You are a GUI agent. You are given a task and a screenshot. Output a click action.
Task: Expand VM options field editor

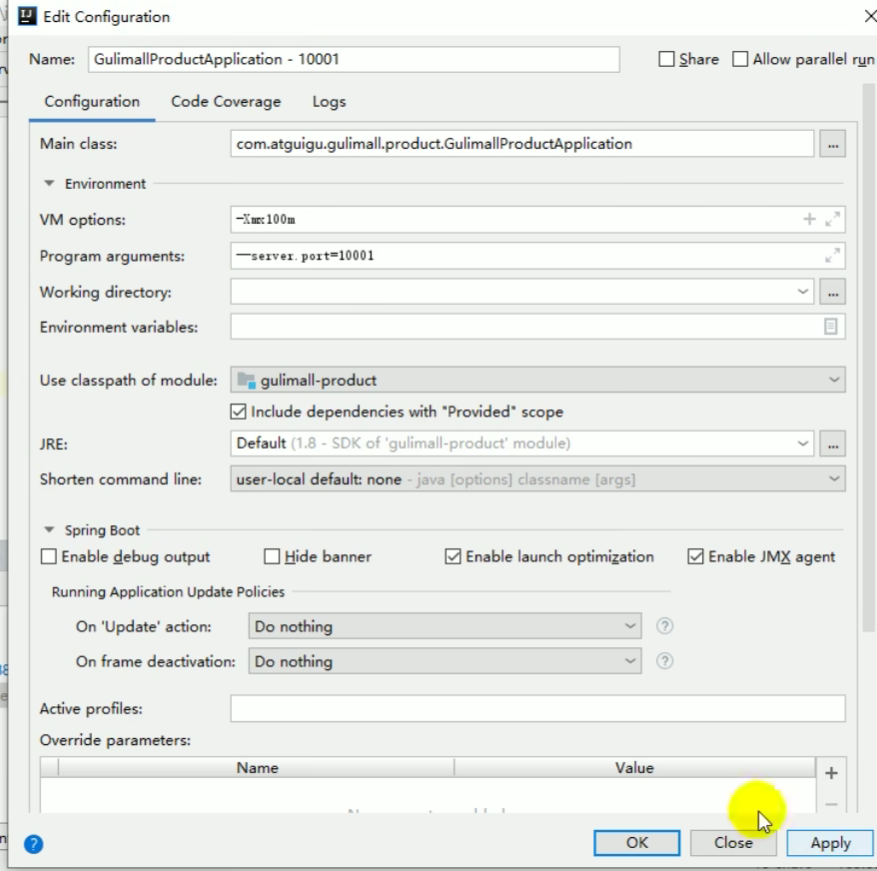click(832, 219)
